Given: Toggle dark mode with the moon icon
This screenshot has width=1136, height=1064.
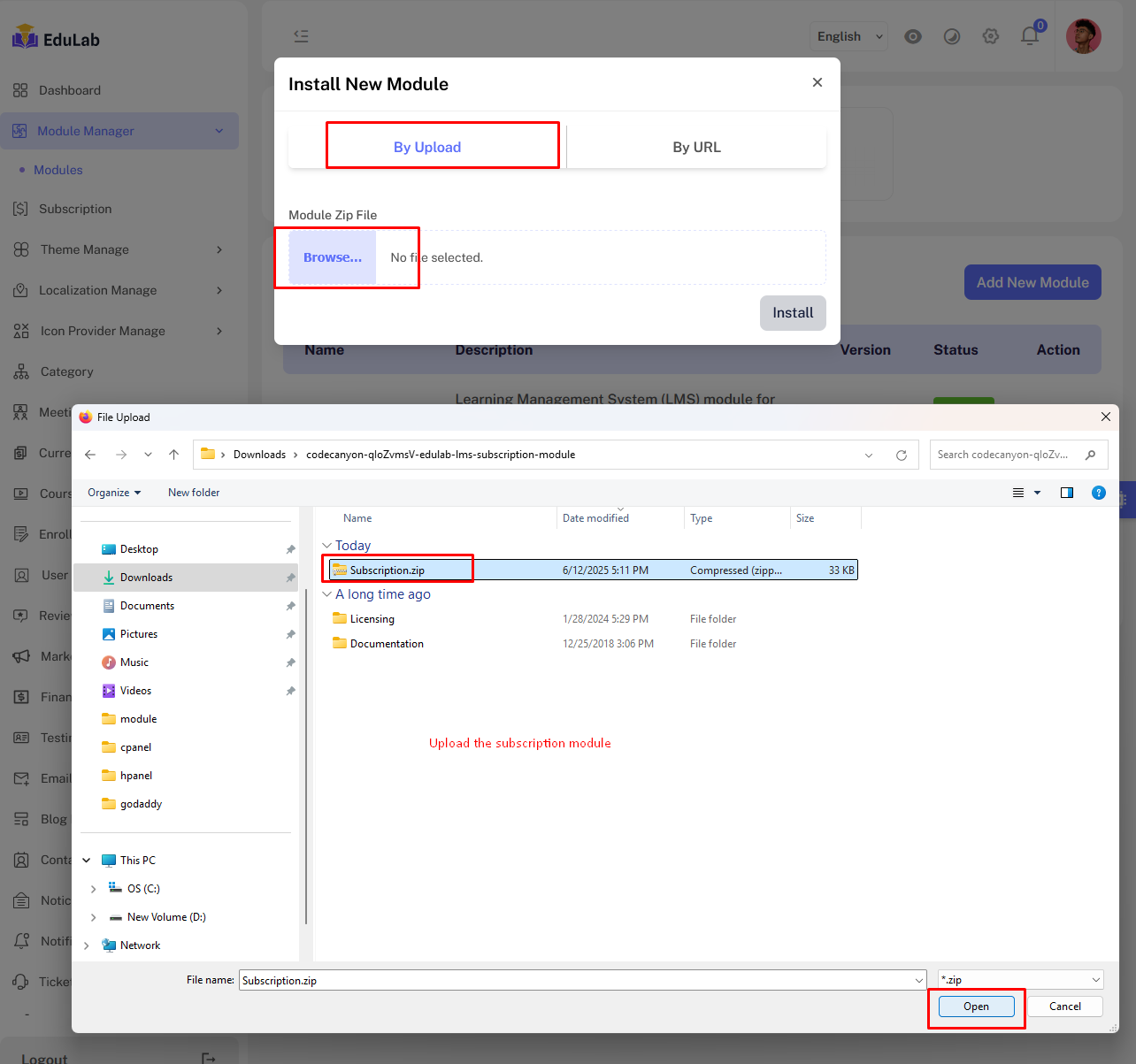Looking at the screenshot, I should [x=952, y=37].
